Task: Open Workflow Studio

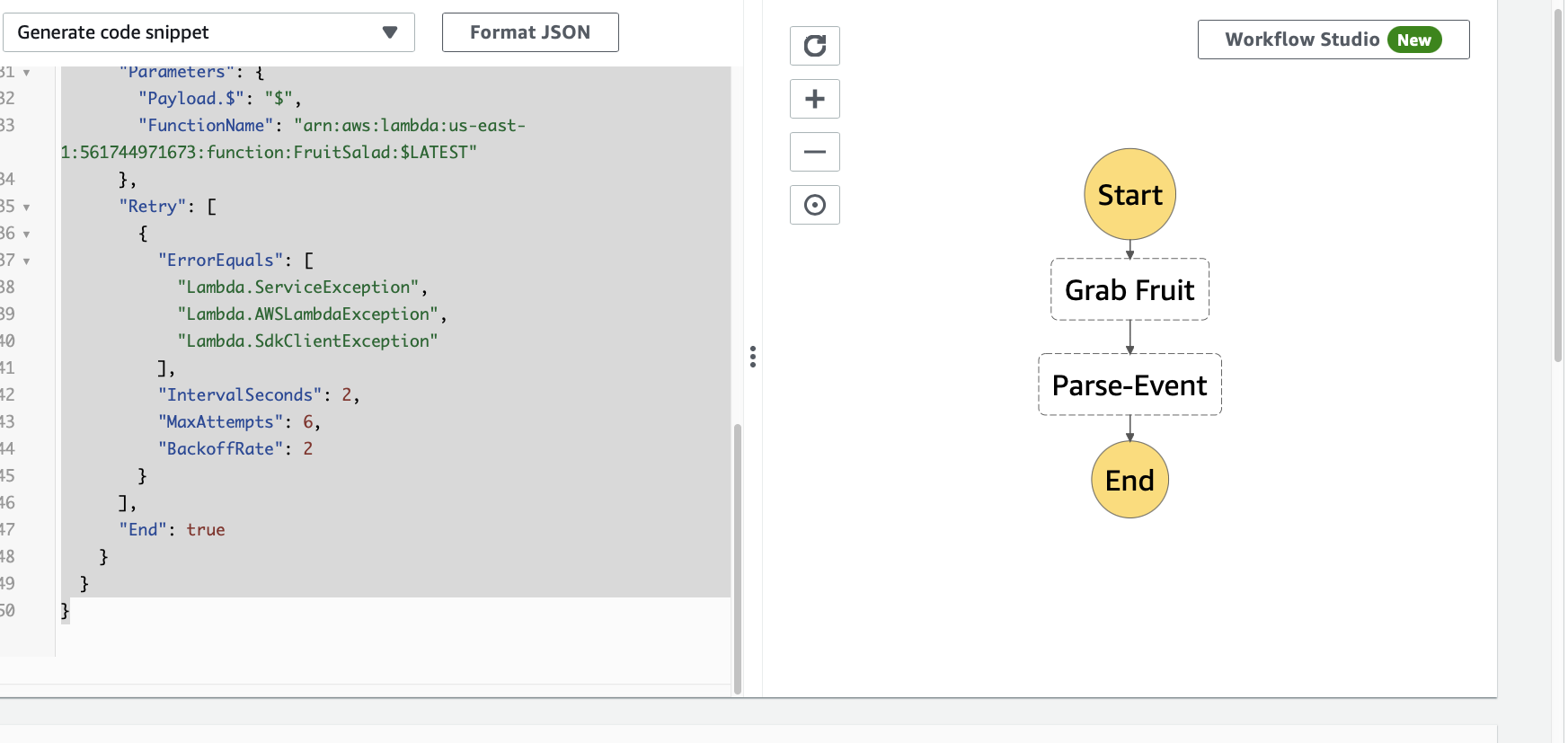Action: (1303, 40)
